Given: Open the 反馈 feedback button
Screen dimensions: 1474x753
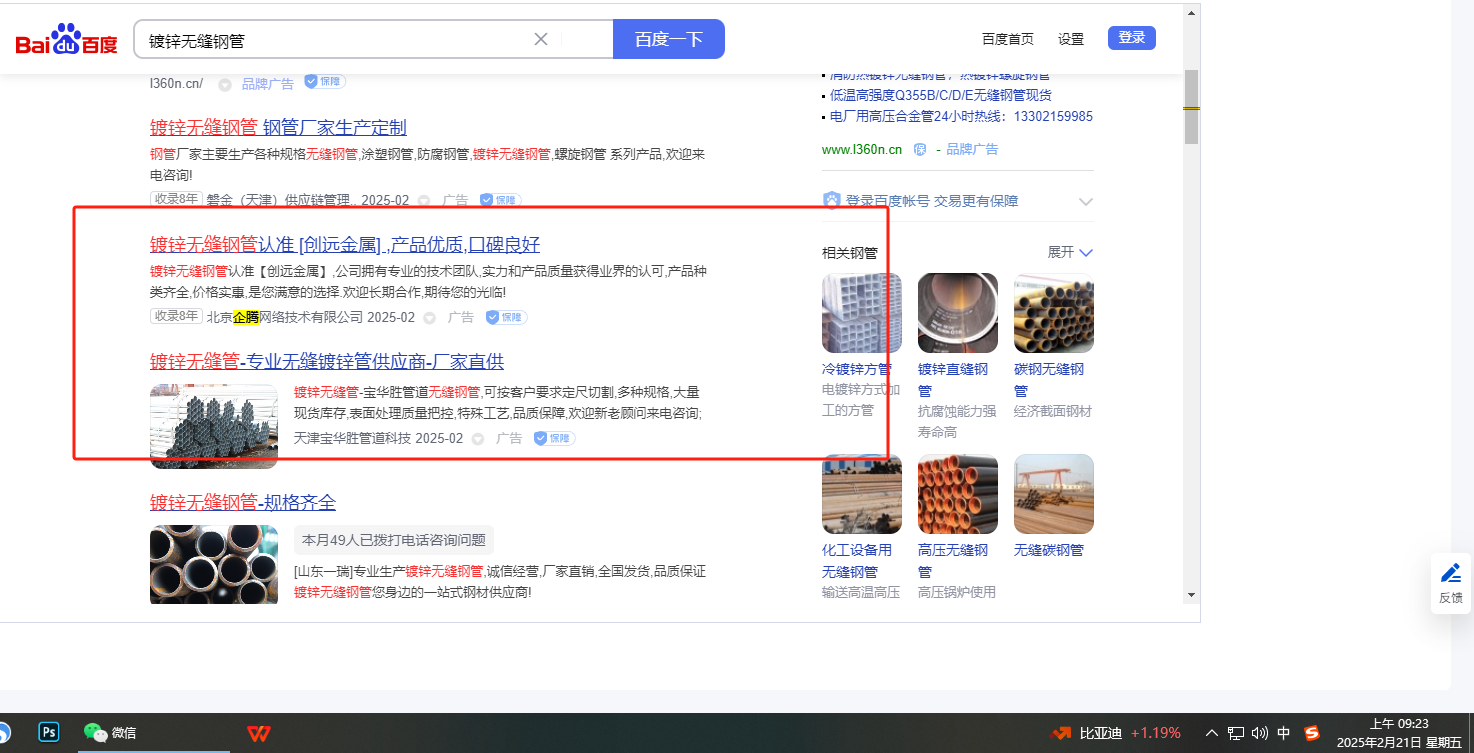Looking at the screenshot, I should [1451, 583].
